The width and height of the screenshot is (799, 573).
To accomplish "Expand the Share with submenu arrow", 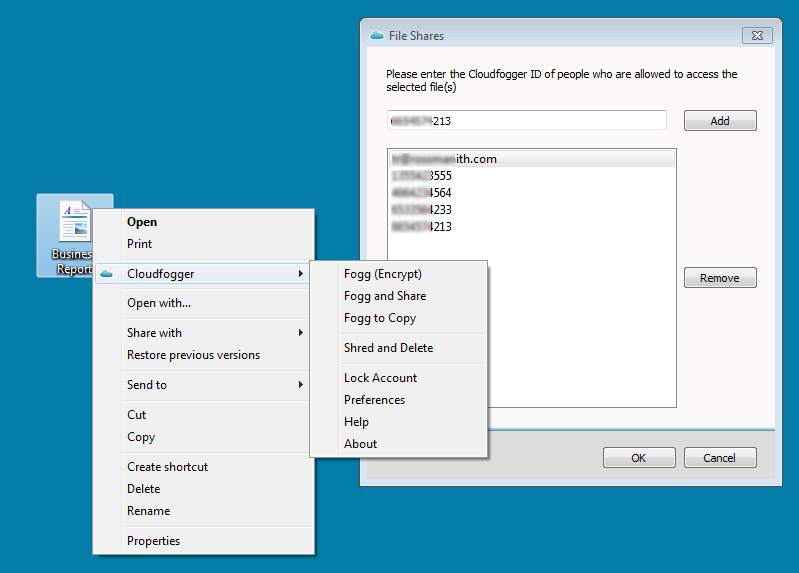I will [x=301, y=332].
